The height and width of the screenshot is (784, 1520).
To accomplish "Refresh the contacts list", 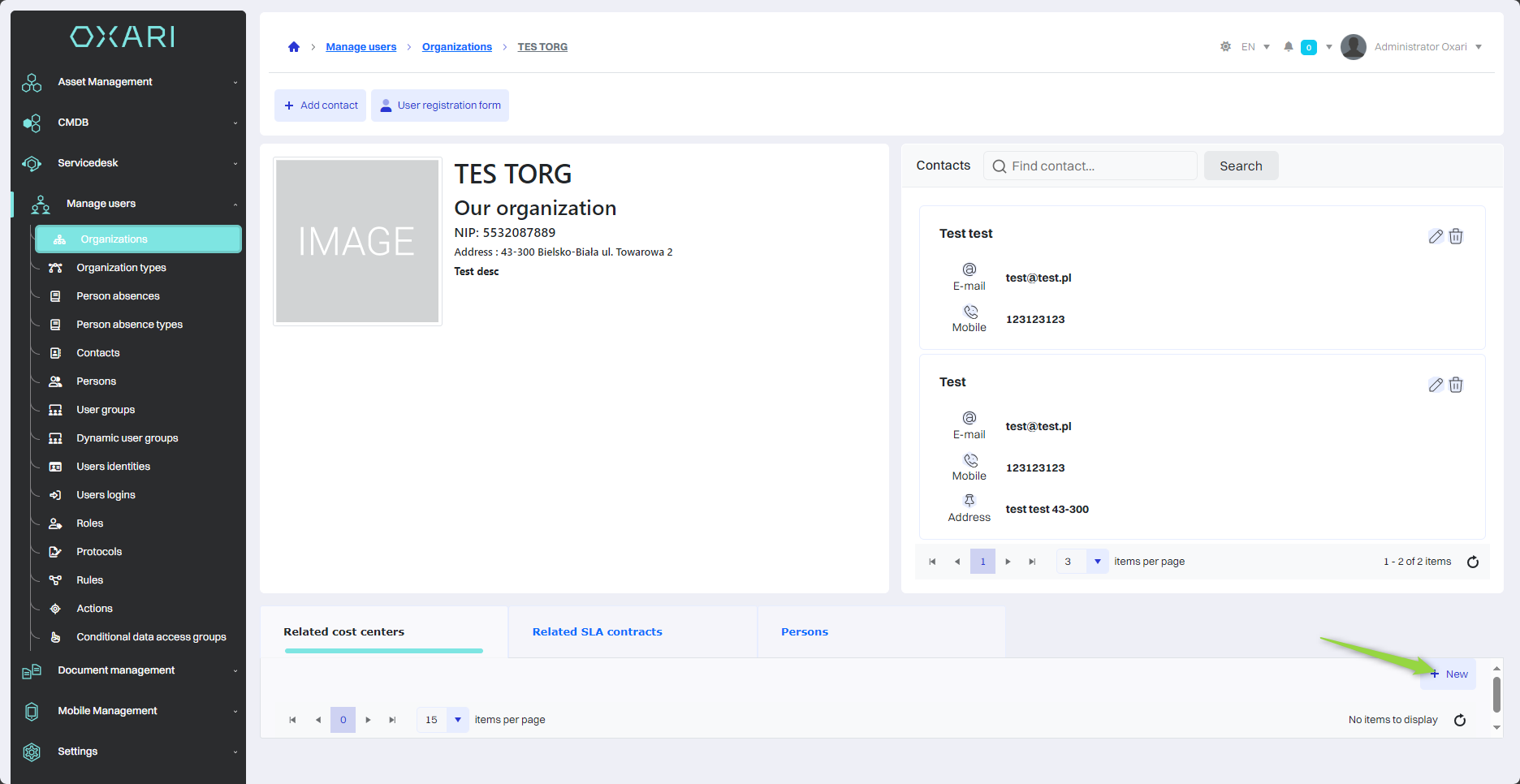I will point(1473,562).
